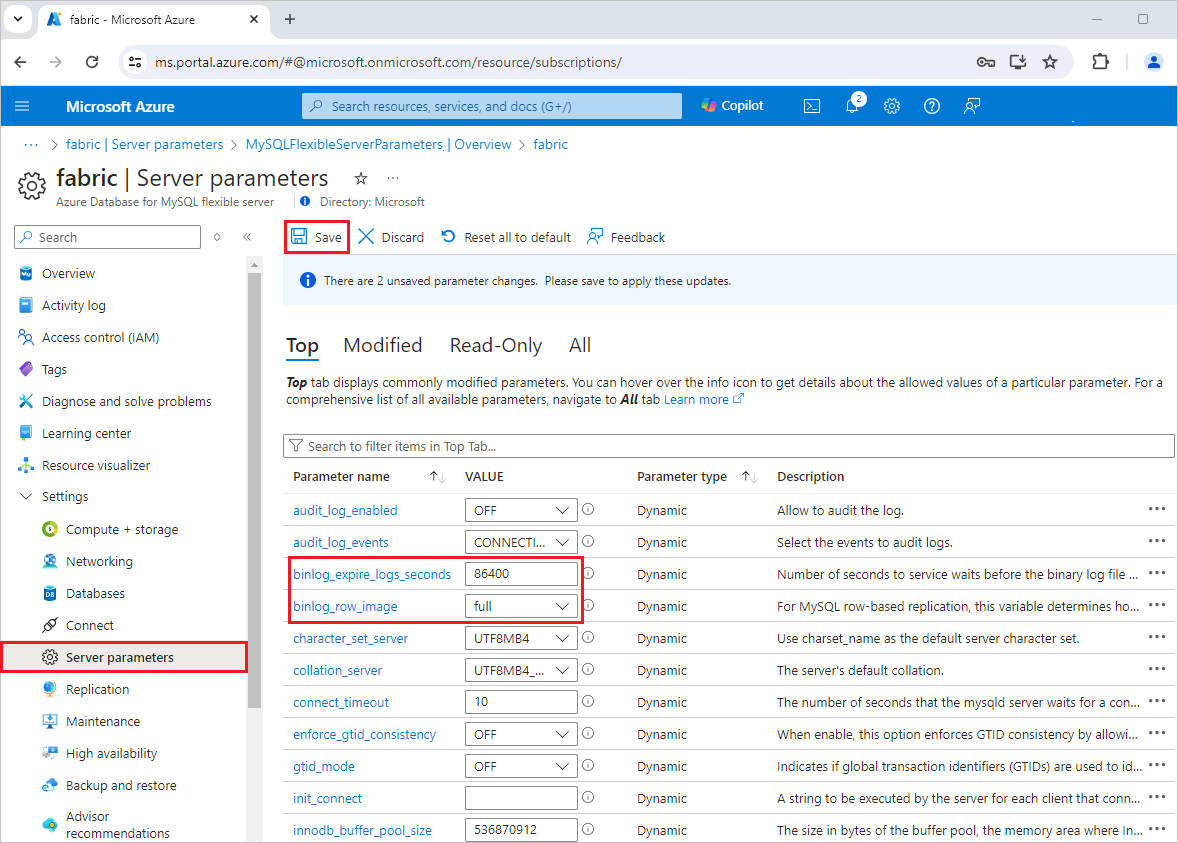
Task: Open the portal hamburger menu
Action: tap(22, 105)
